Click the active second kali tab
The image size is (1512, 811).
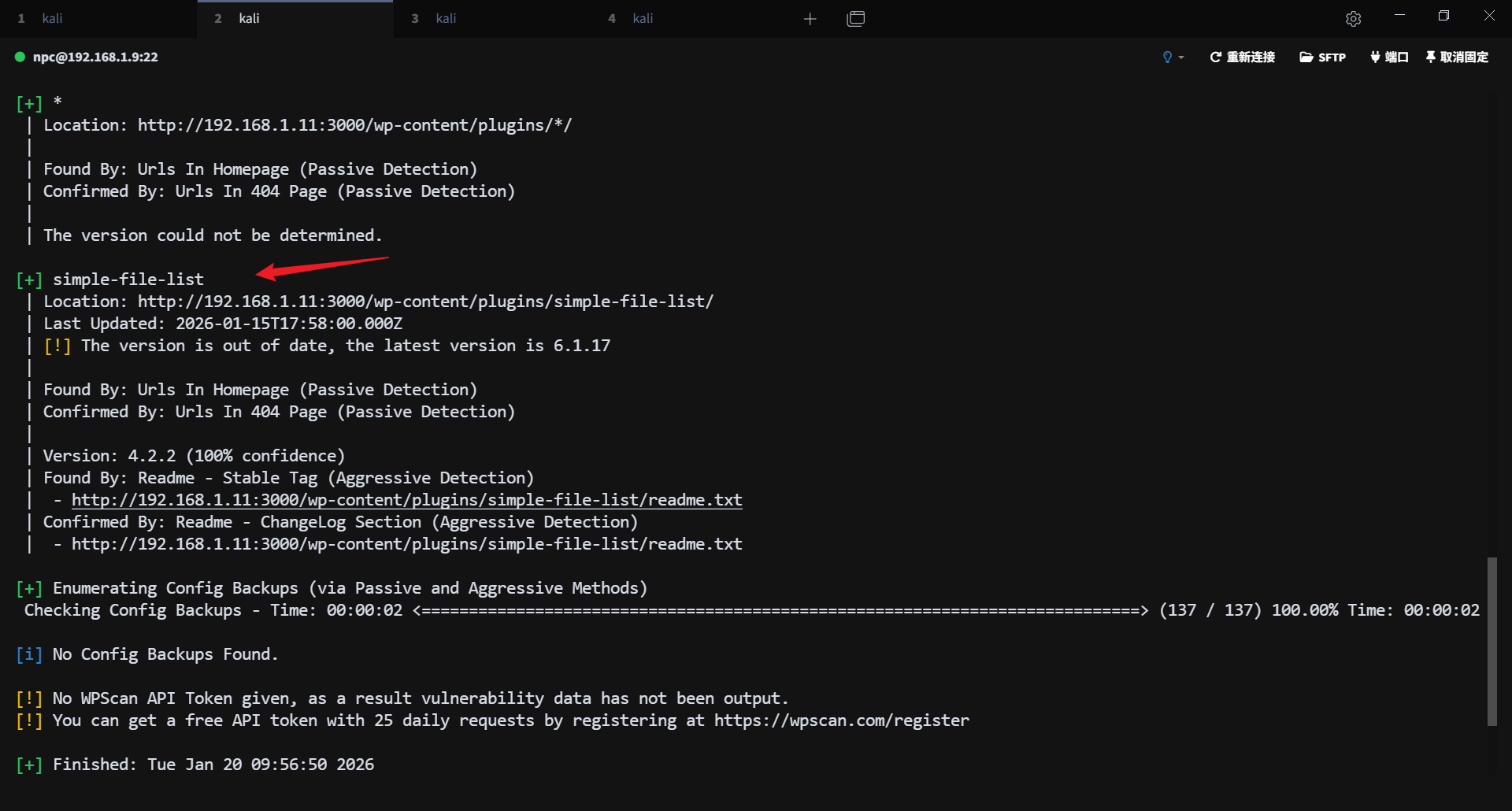coord(249,19)
